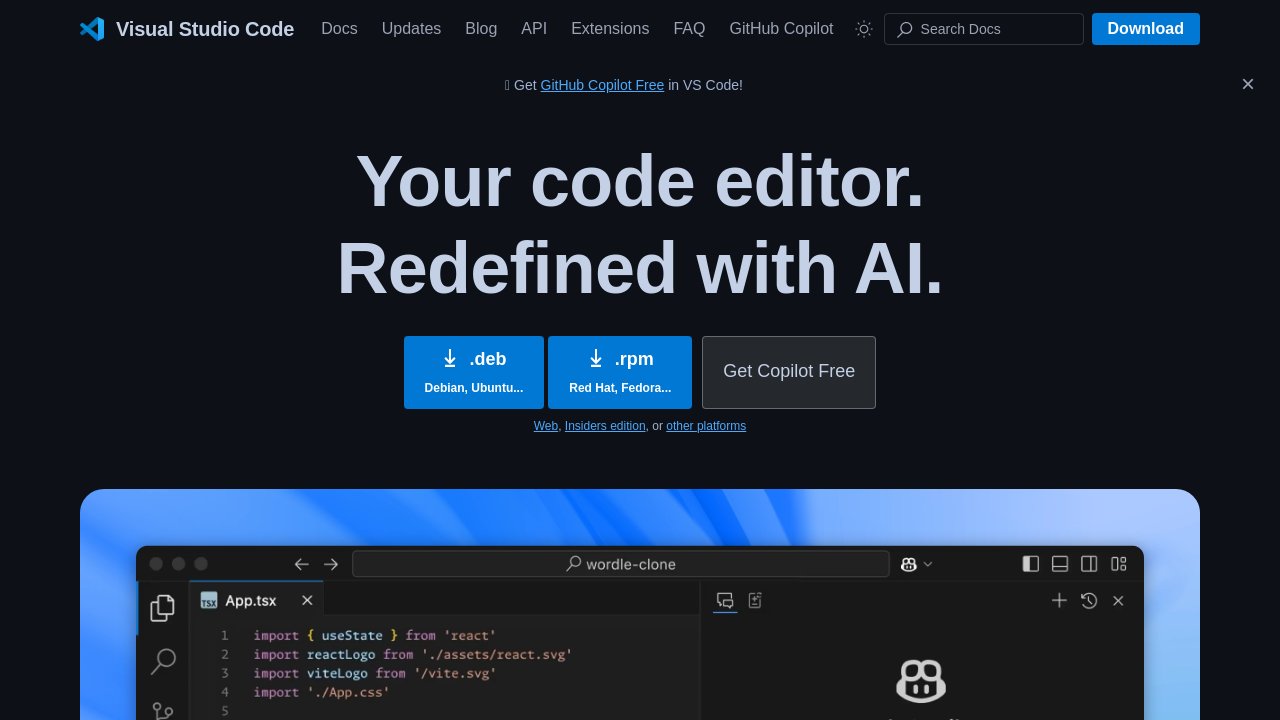Click the Copilot edits icon beside chat
This screenshot has height=720, width=1280.
pos(755,600)
